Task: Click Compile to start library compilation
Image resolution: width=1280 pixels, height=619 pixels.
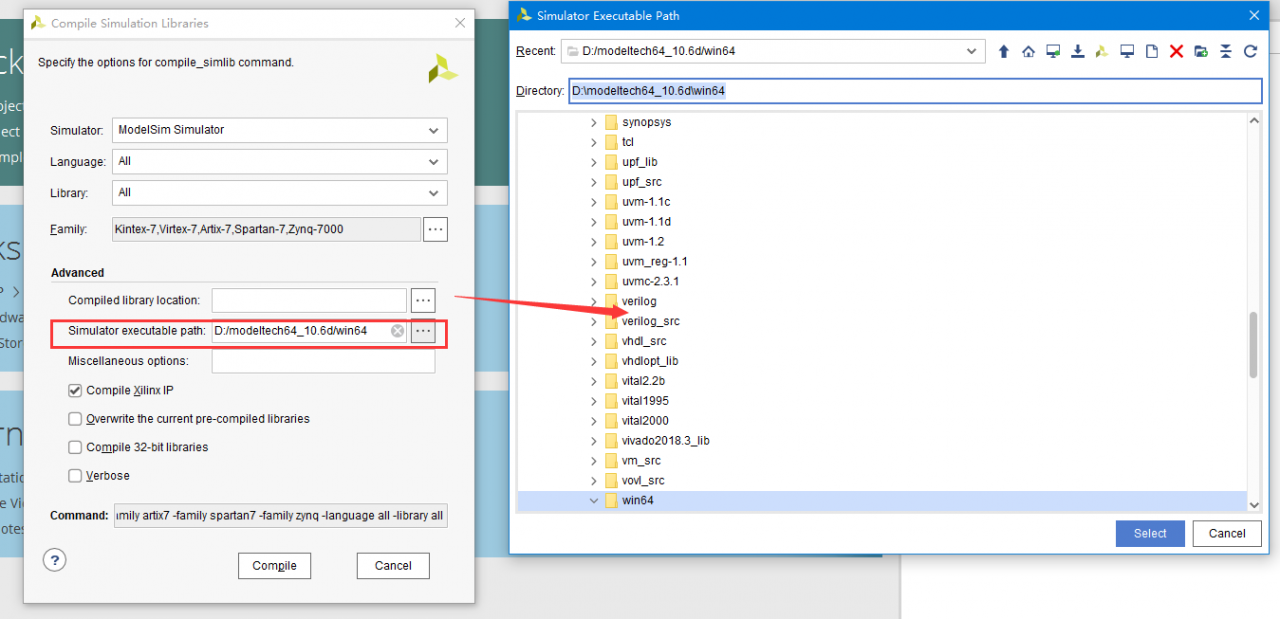Action: [274, 566]
